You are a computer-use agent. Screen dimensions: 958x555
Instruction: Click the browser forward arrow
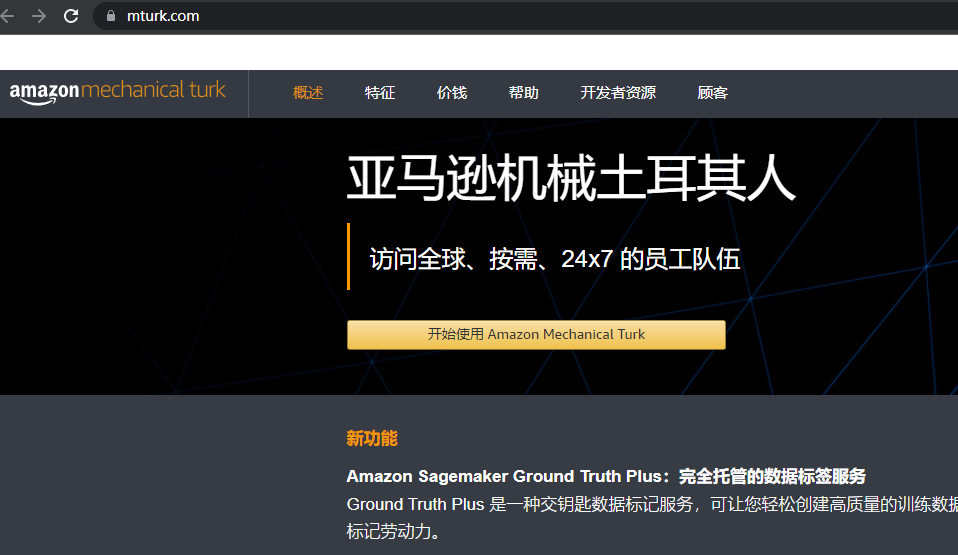coord(39,16)
